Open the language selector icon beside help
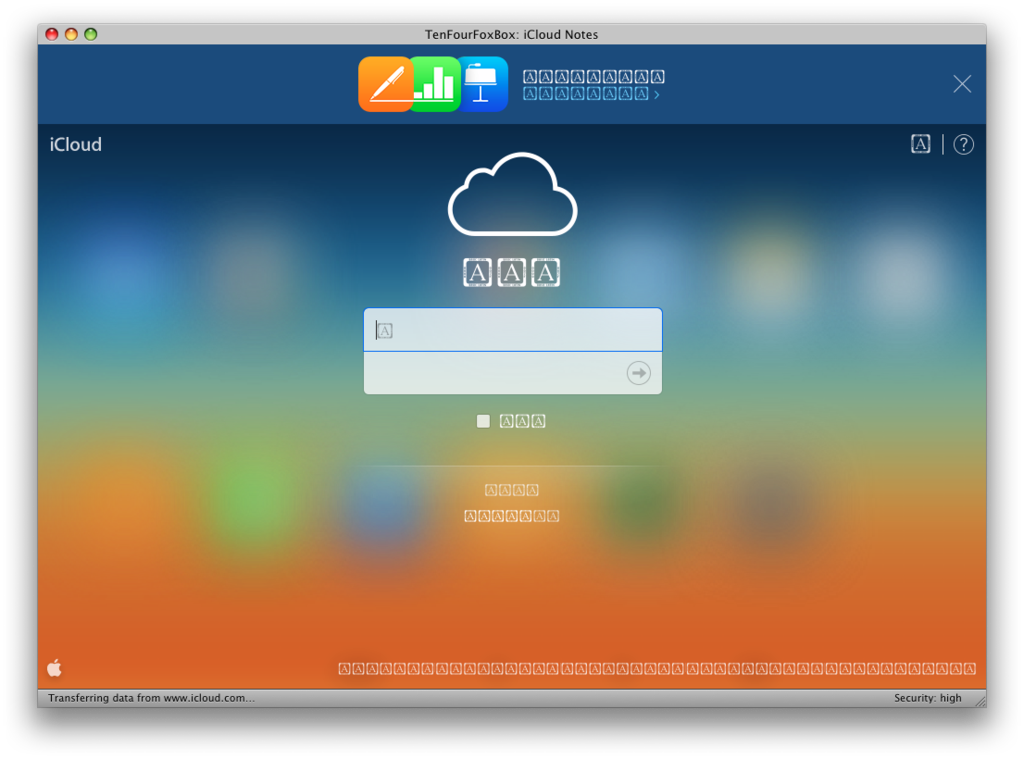The width and height of the screenshot is (1024, 759). tap(920, 144)
